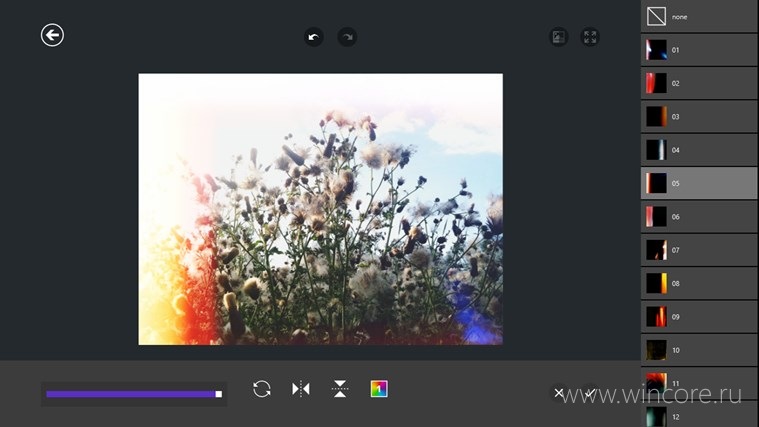Flip the overlay vertically
The height and width of the screenshot is (427, 759).
(x=340, y=389)
